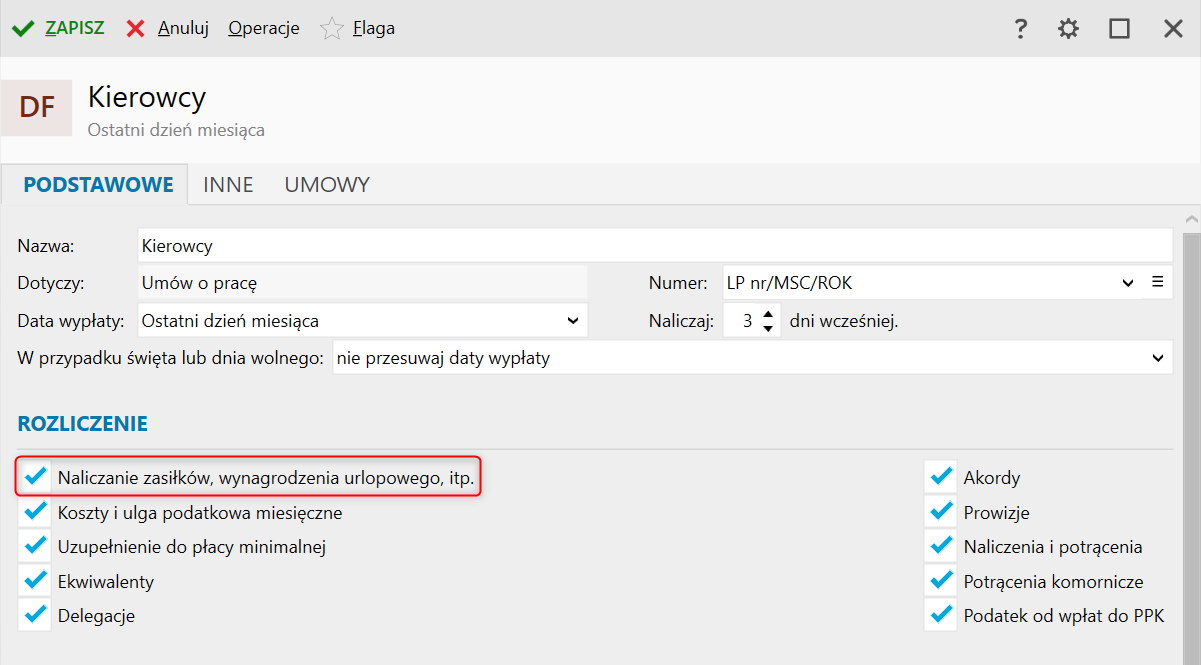Expand the święta lub dnia wolnego dropdown
Image resolution: width=1201 pixels, height=665 pixels.
click(752, 358)
